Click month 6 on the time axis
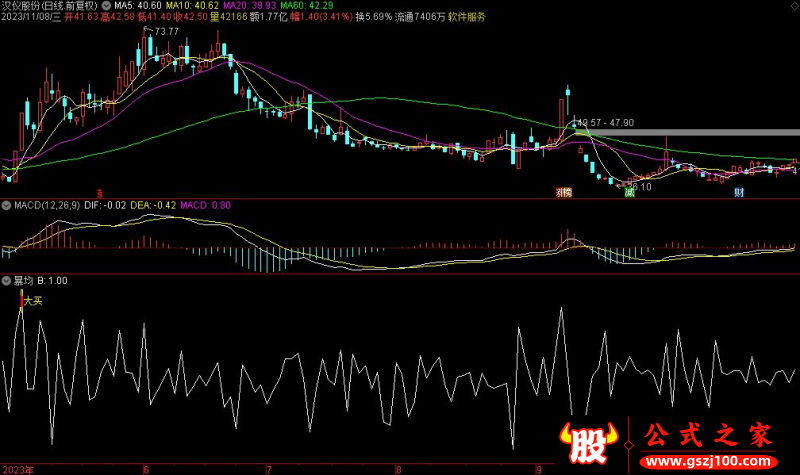This screenshot has width=800, height=475. tap(146, 470)
